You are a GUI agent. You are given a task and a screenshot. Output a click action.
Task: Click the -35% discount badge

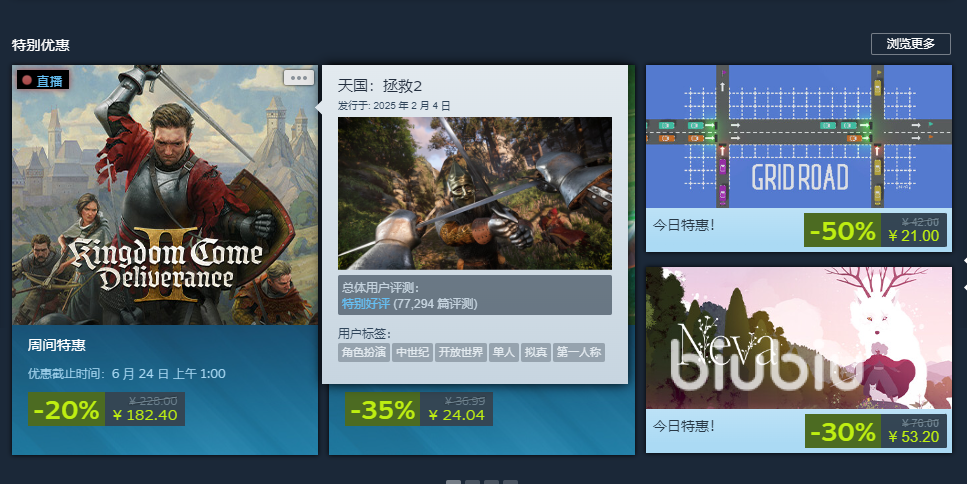[382, 409]
